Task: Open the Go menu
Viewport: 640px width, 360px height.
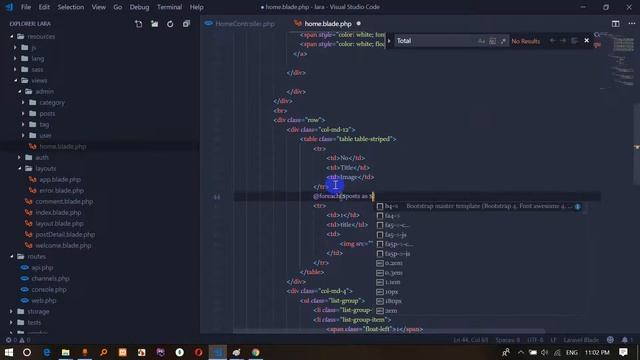Action: pos(118,7)
